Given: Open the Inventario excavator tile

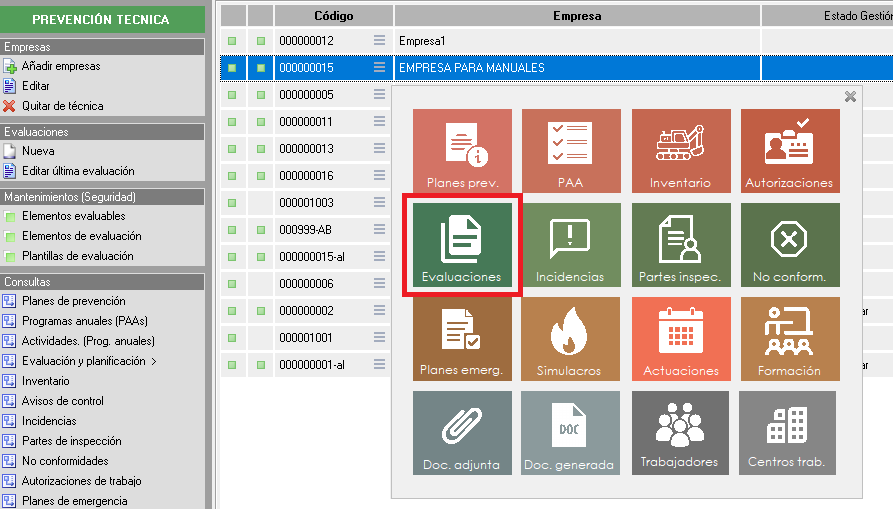Looking at the screenshot, I should pos(680,151).
